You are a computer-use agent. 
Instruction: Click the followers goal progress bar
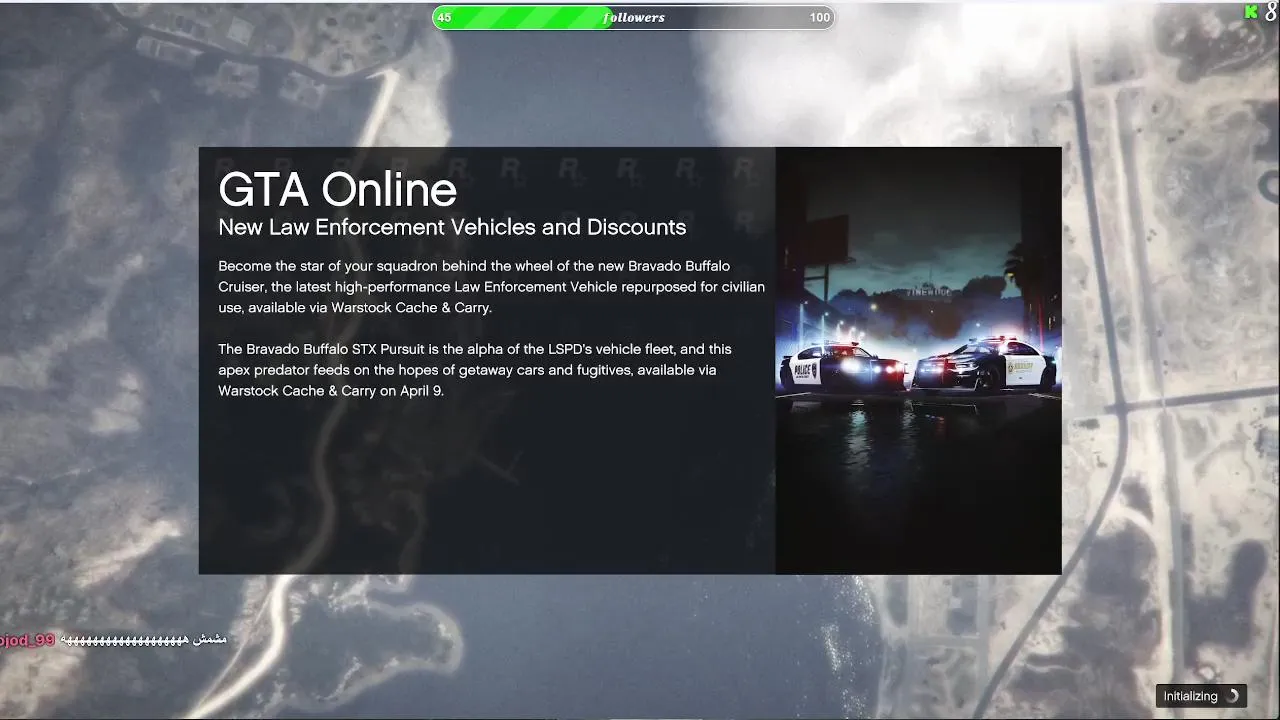point(633,17)
